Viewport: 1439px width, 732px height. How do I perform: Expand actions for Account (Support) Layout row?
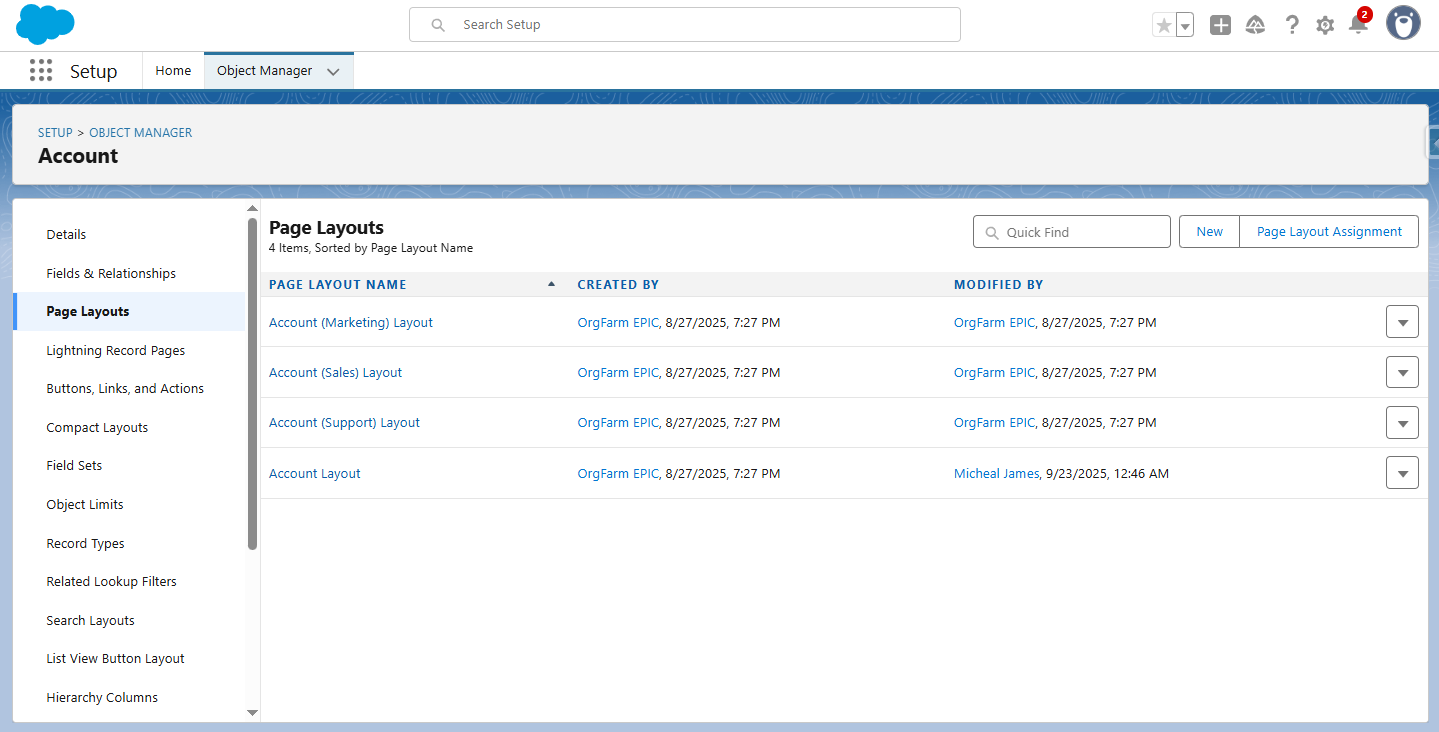click(x=1402, y=422)
